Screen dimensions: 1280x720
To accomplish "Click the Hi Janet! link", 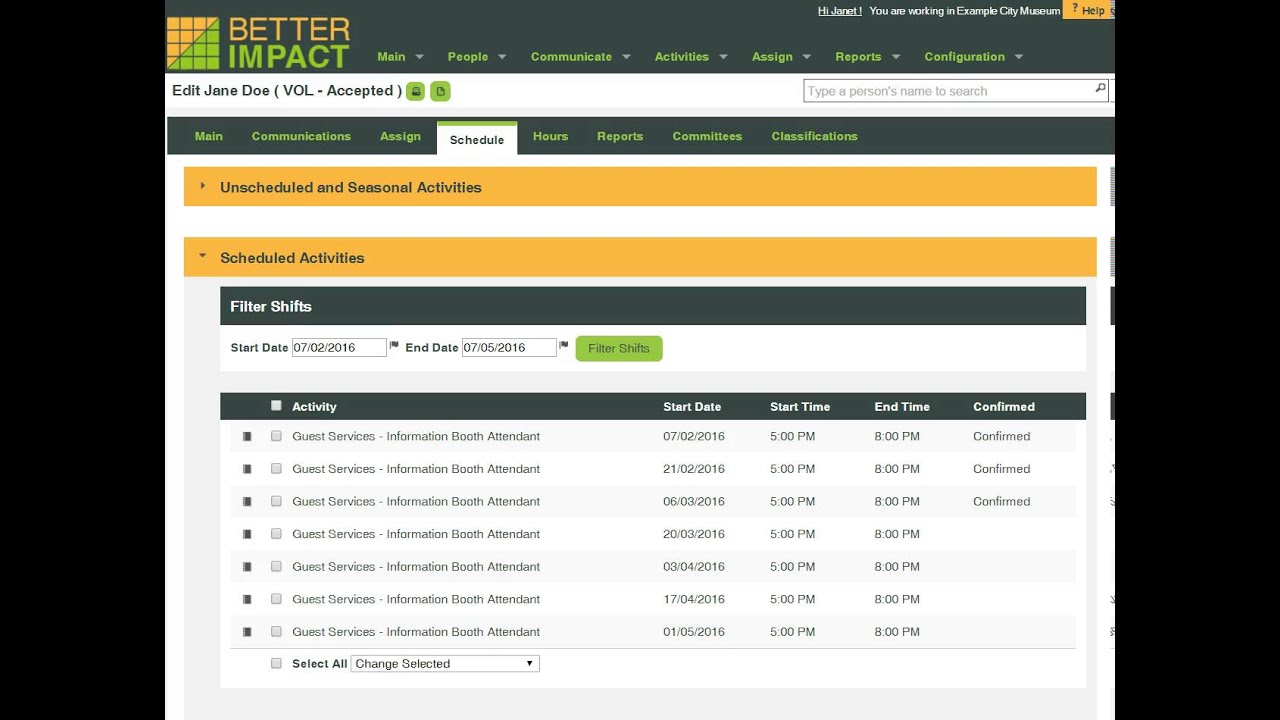I will pyautogui.click(x=840, y=11).
